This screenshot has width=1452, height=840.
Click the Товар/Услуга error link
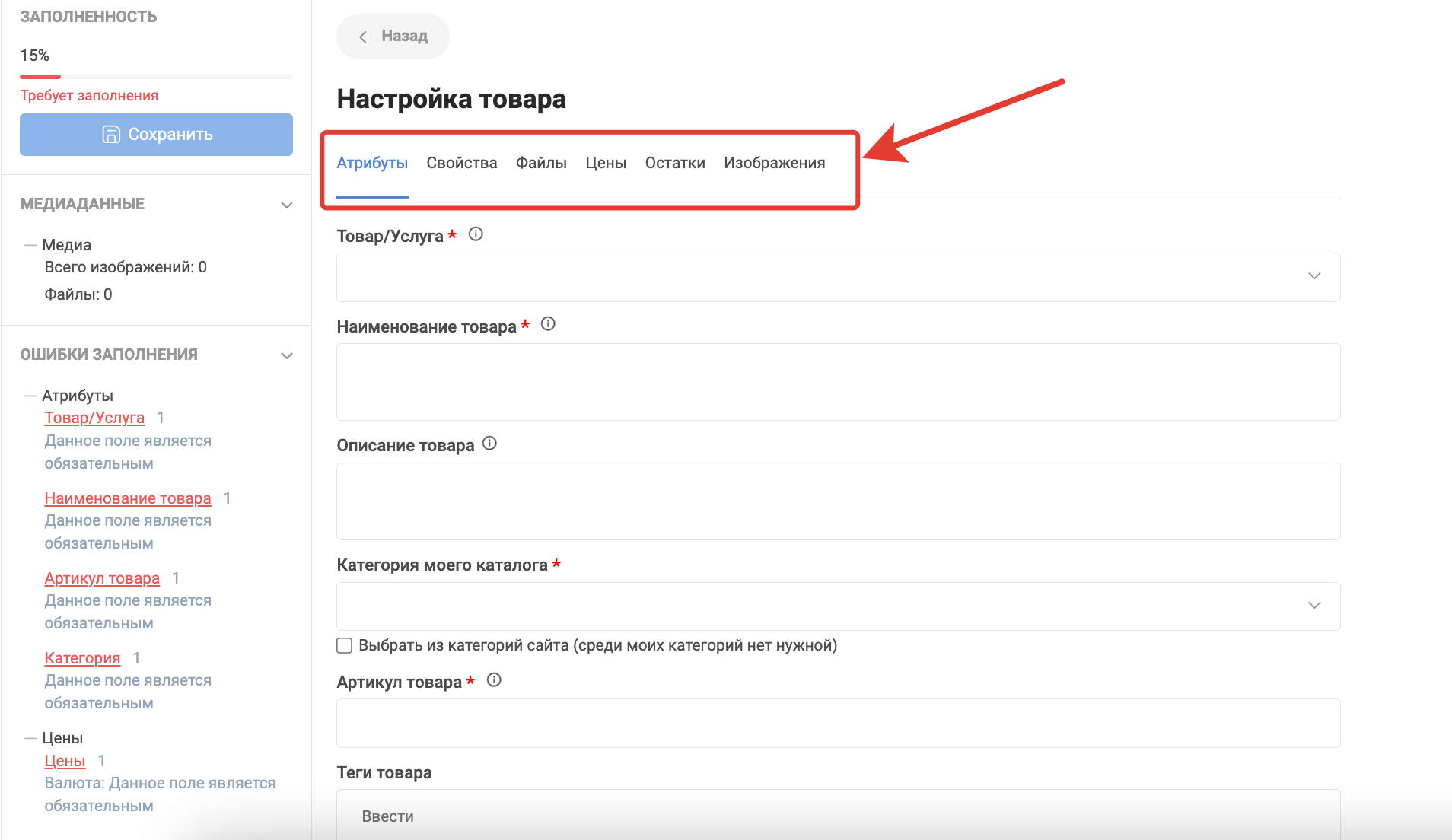(x=94, y=418)
